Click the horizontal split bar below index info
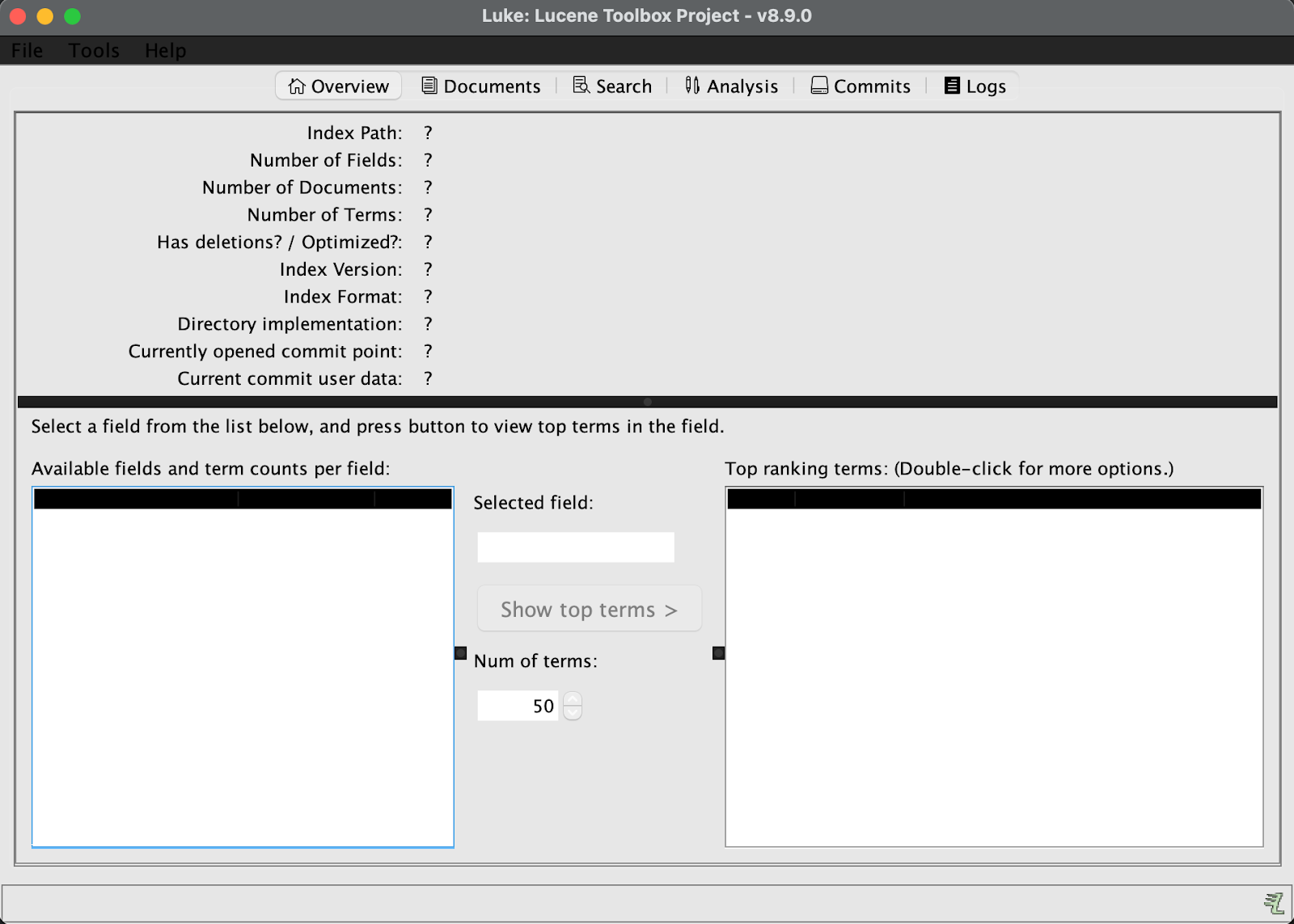 click(647, 402)
